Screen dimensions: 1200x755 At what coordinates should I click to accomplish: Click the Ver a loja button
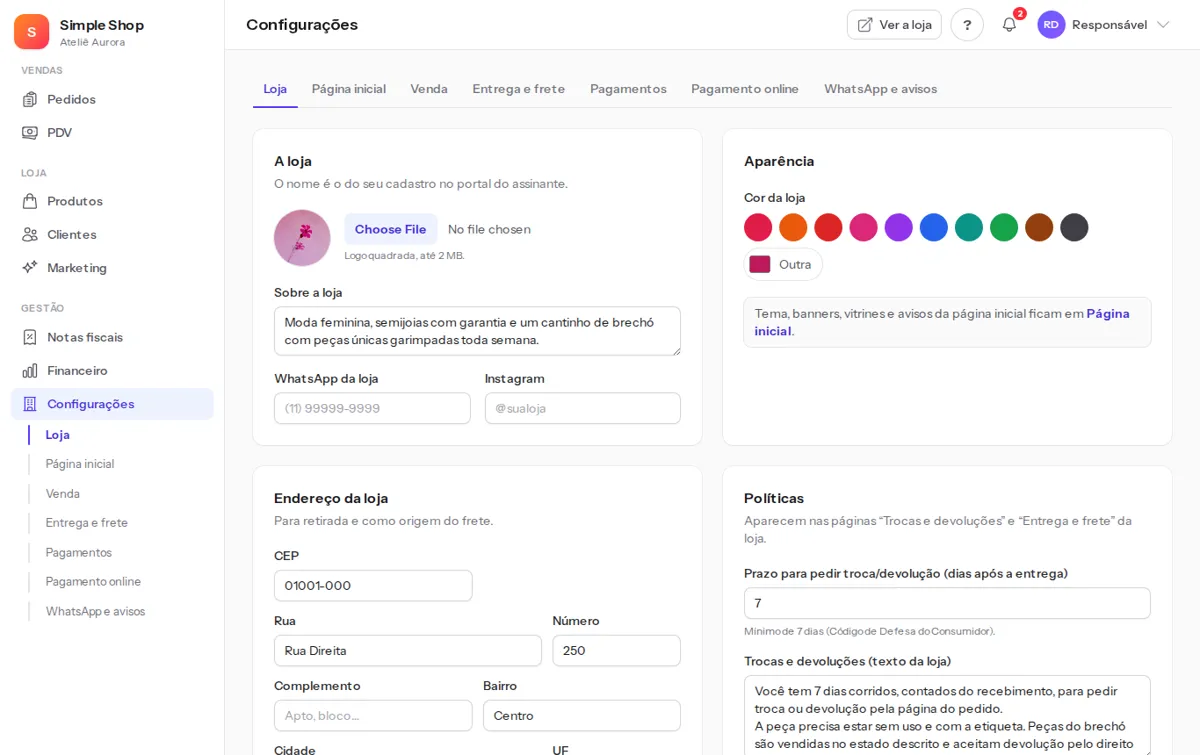pyautogui.click(x=894, y=25)
